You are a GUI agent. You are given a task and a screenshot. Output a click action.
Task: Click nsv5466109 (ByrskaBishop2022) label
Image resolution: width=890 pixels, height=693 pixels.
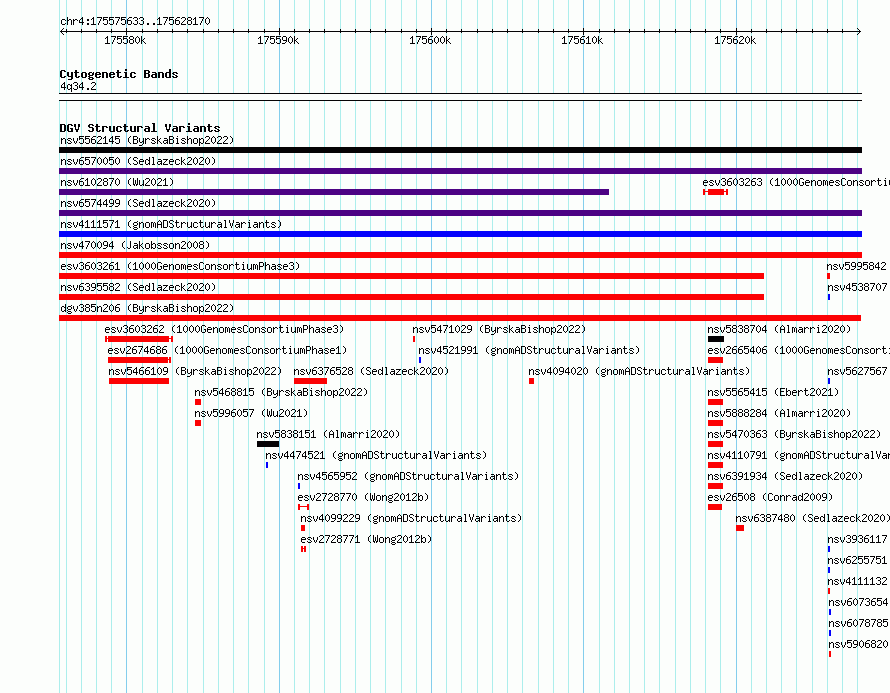tap(195, 371)
